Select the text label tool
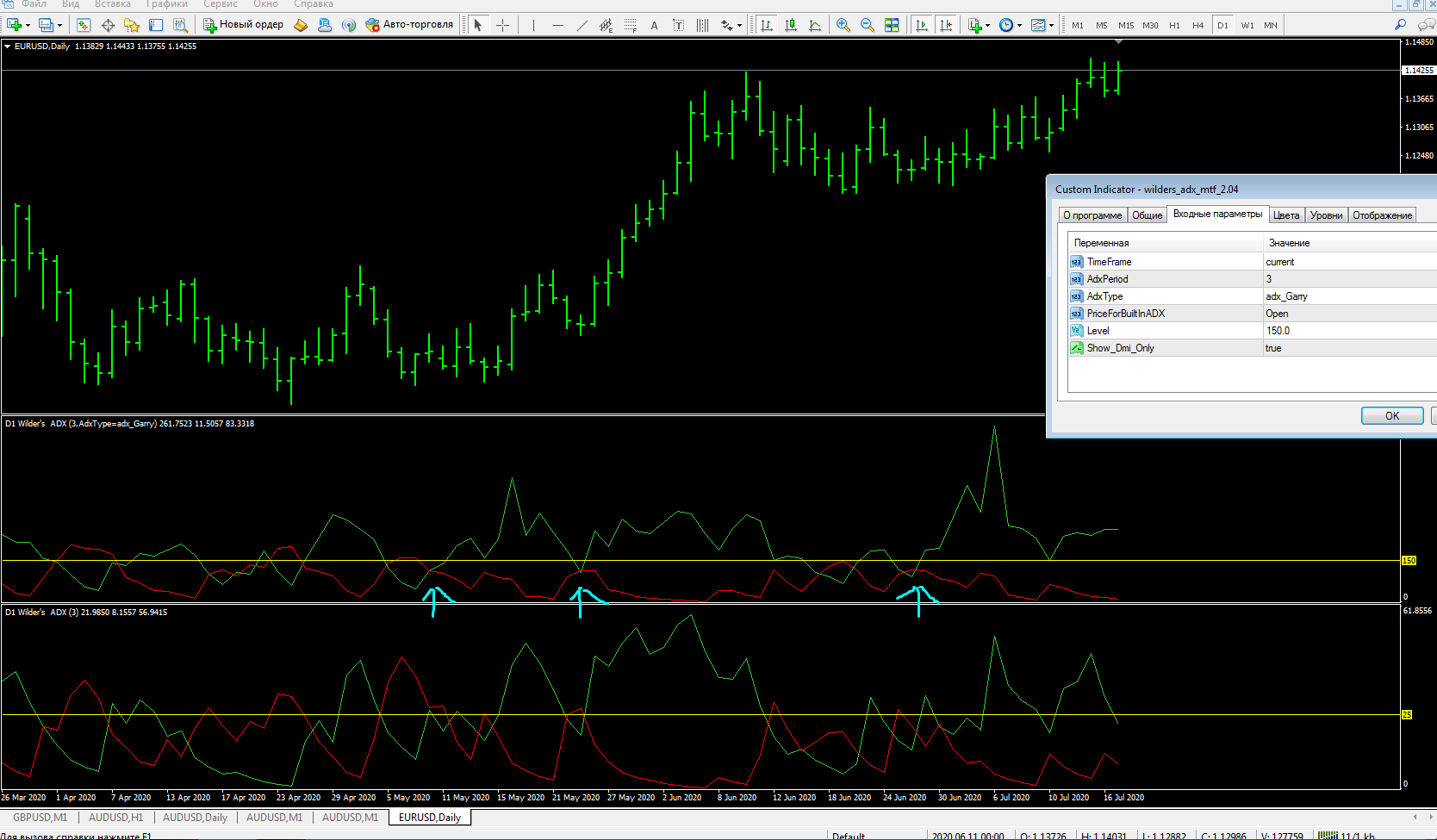This screenshot has width=1437, height=840. click(655, 25)
